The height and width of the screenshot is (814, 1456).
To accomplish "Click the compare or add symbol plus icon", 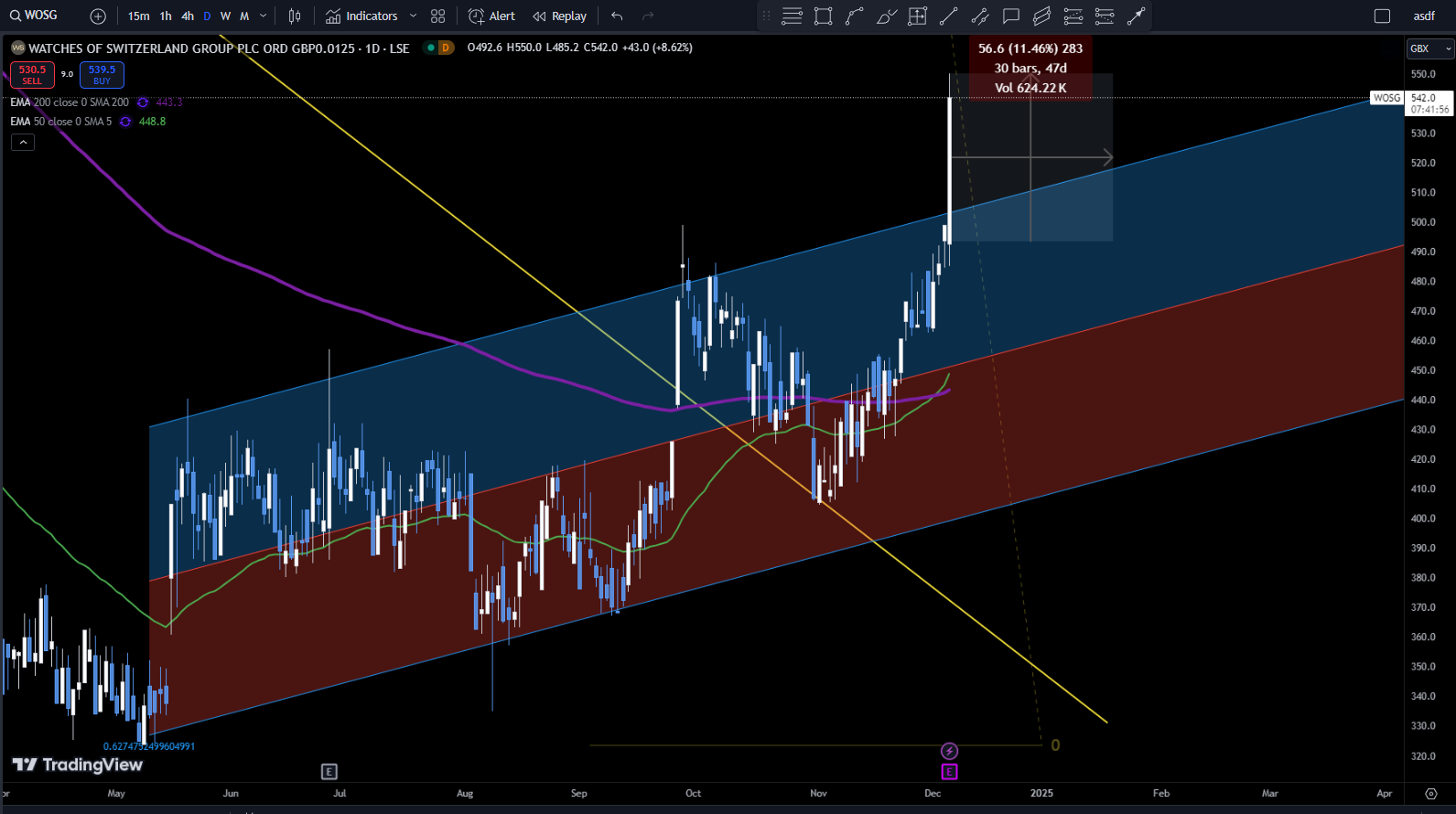I will pyautogui.click(x=98, y=16).
